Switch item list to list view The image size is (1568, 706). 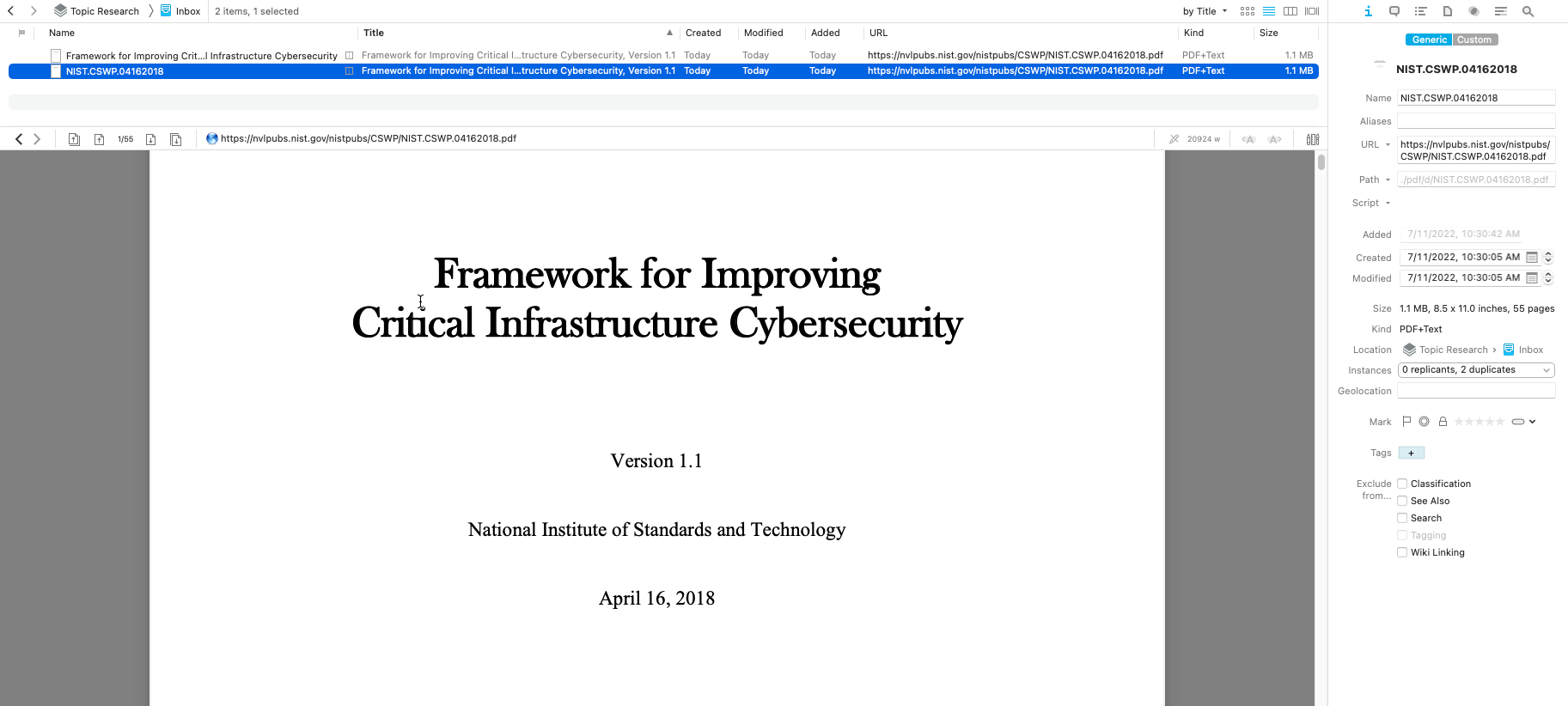tap(1269, 11)
